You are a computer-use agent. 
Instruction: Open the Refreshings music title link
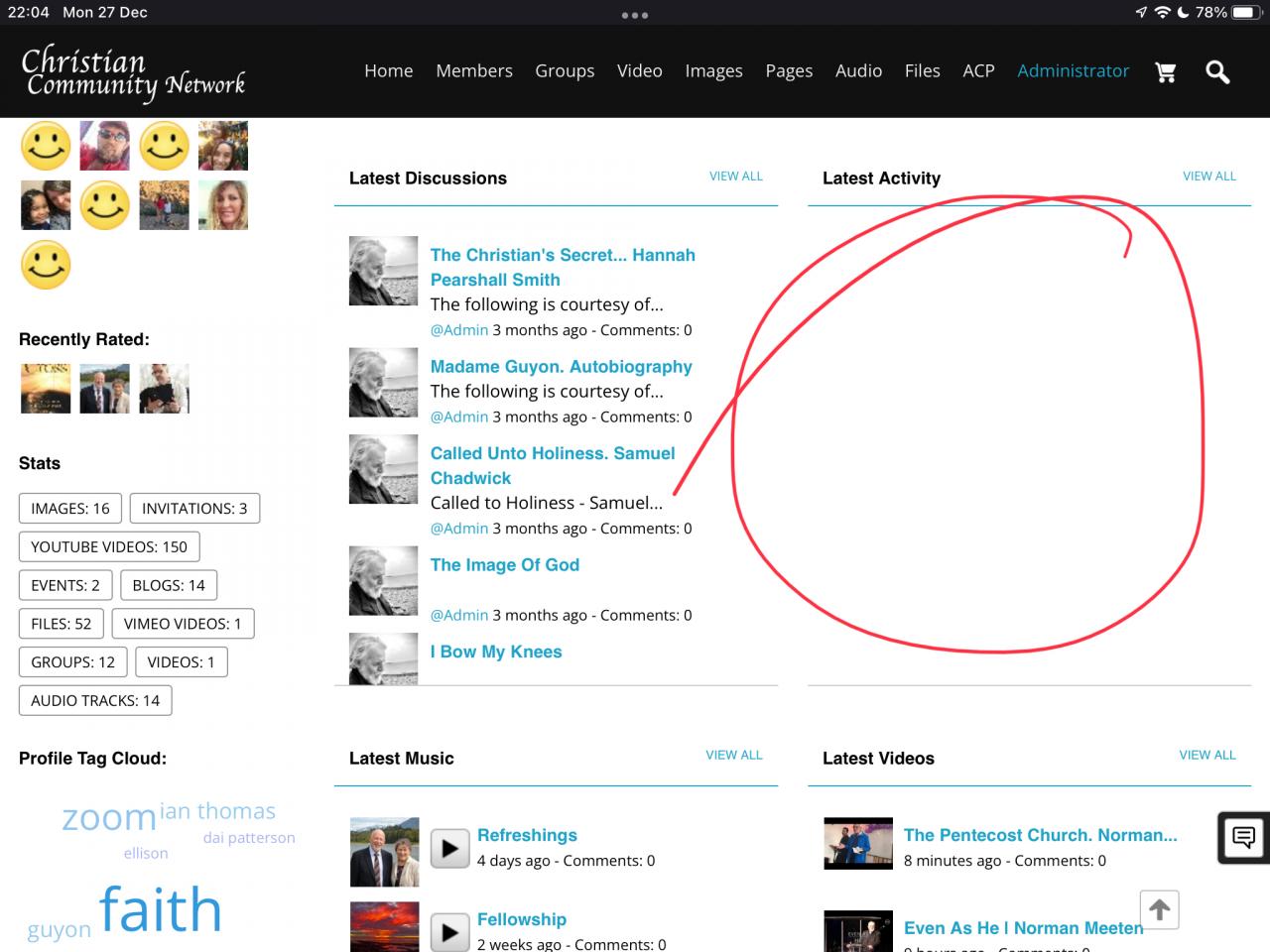click(x=527, y=835)
